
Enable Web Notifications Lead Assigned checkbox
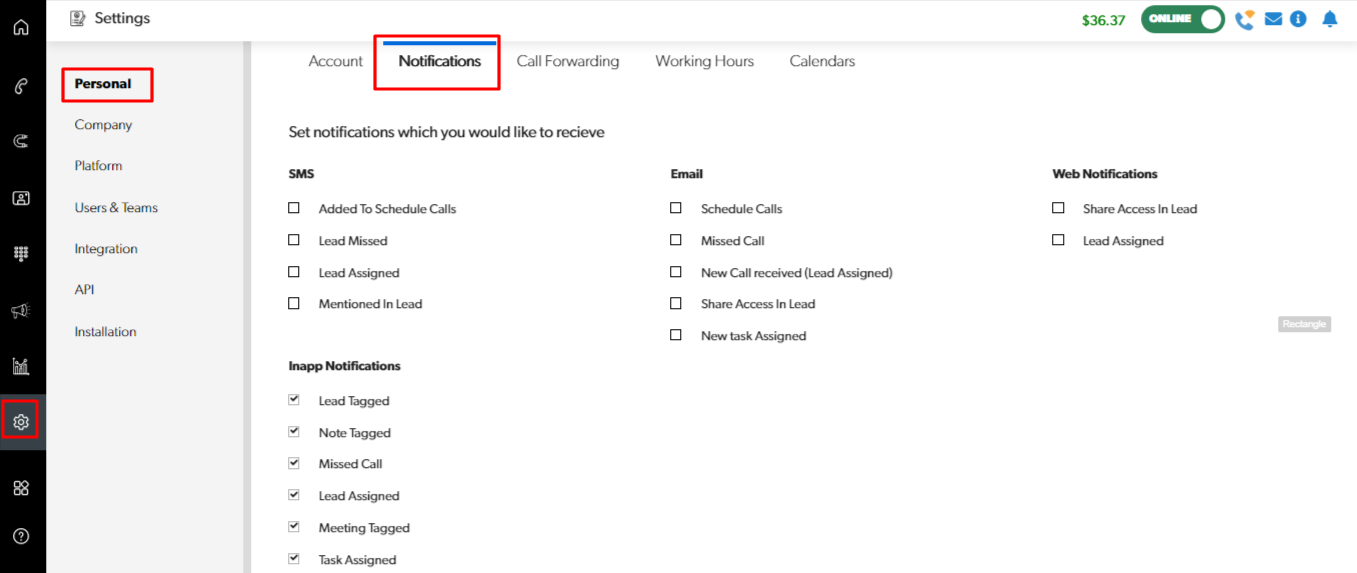point(1058,240)
